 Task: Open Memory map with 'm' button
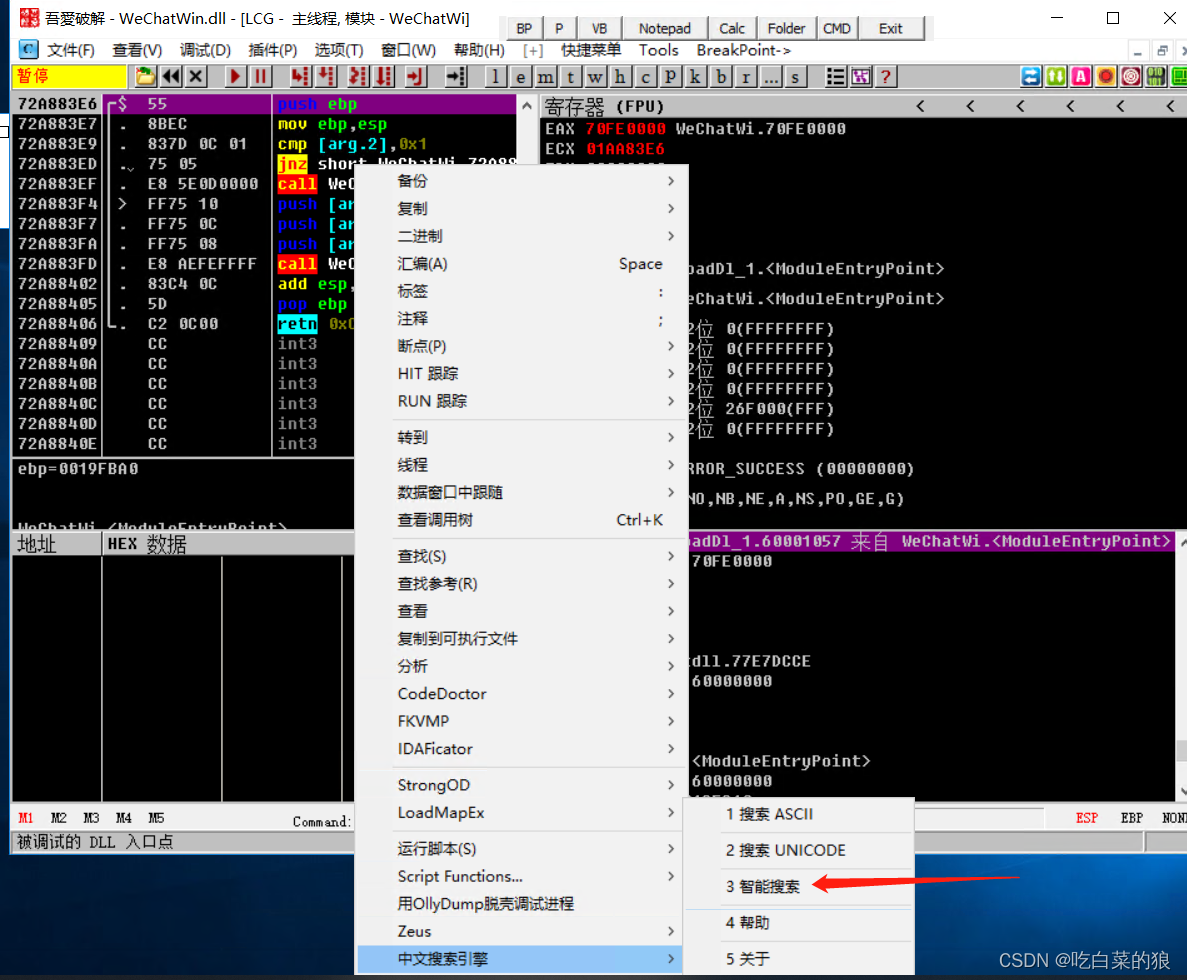tap(545, 76)
